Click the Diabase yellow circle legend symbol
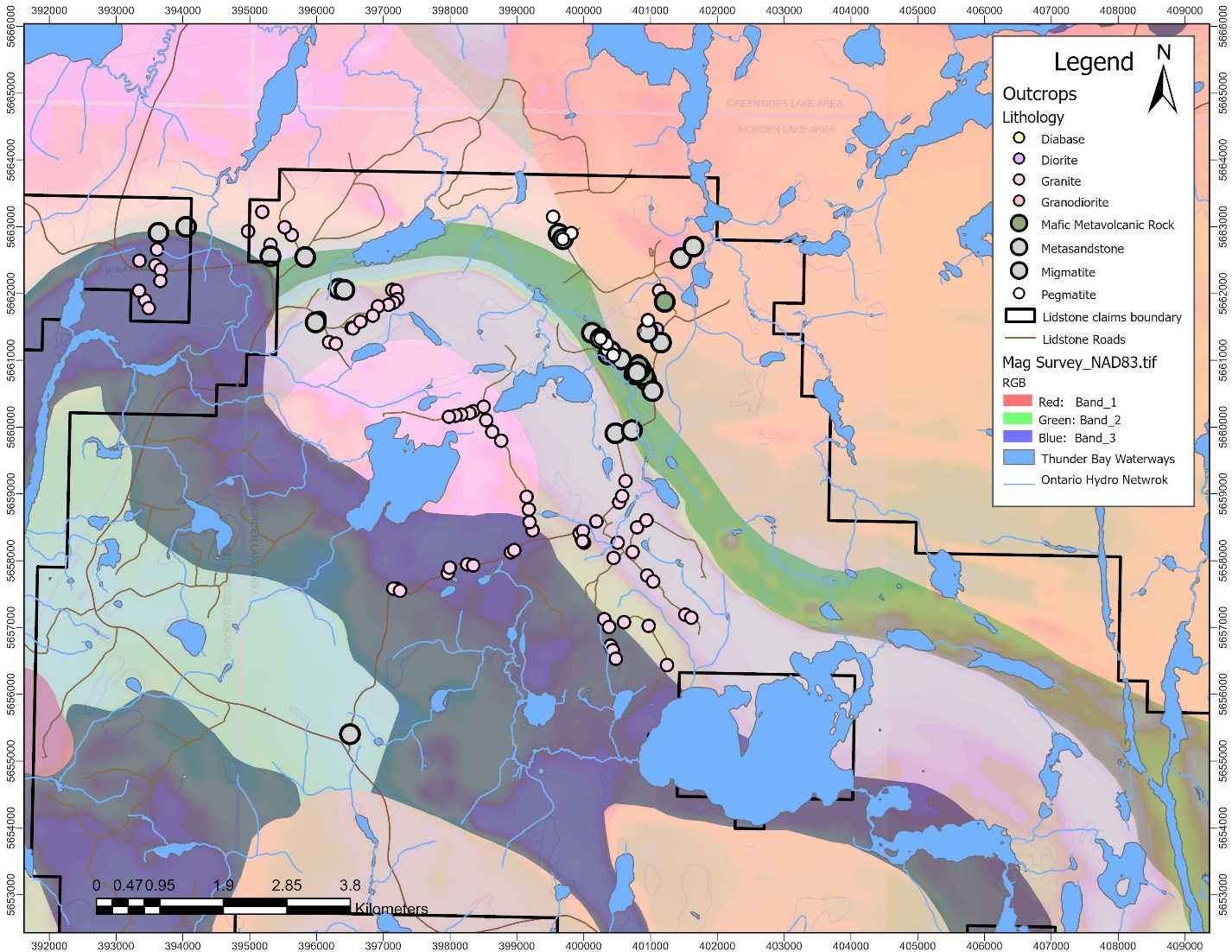 1019,138
